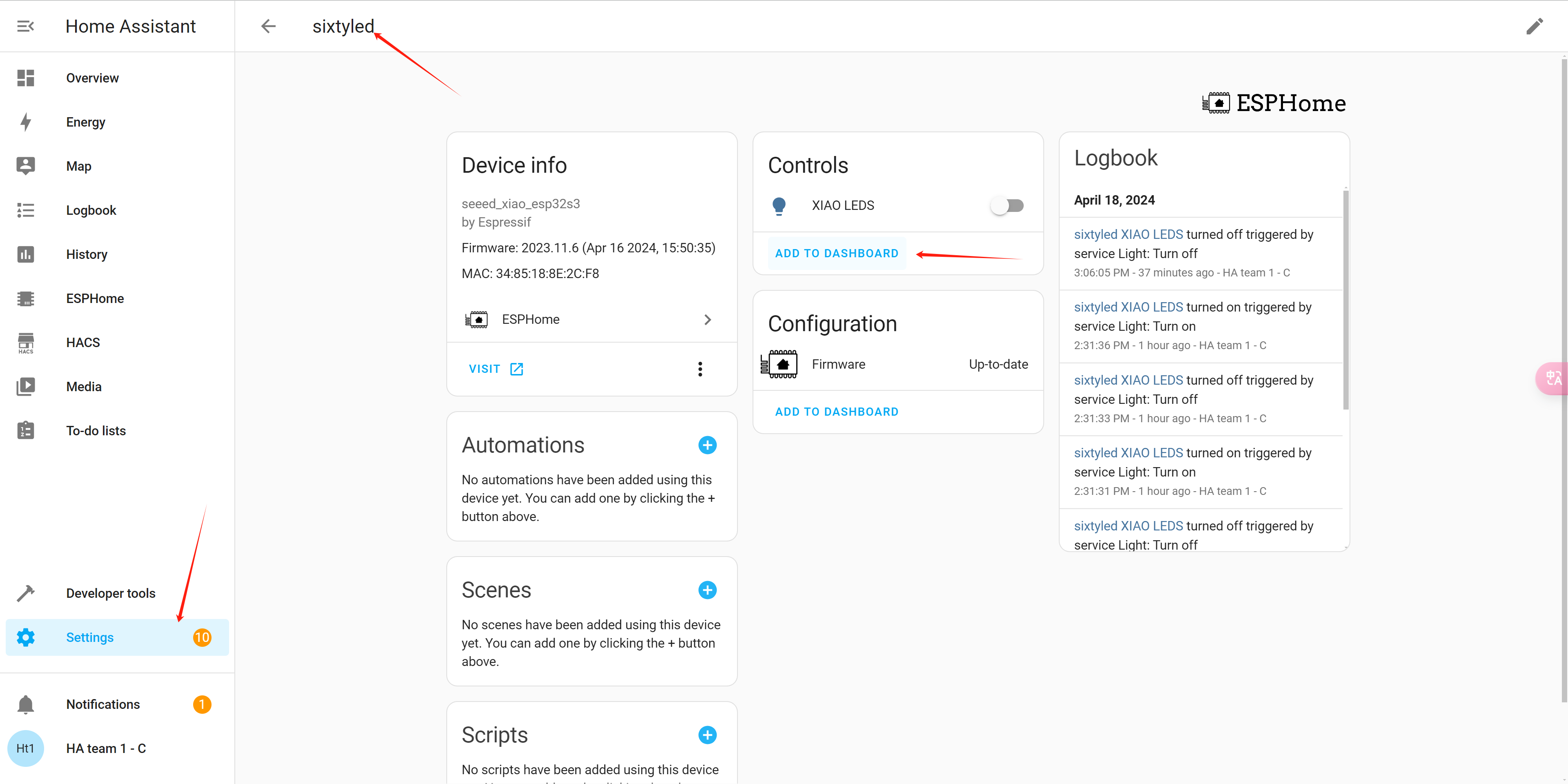This screenshot has height=784, width=1568.
Task: Open the Overview dashboard icon
Action: 26,78
